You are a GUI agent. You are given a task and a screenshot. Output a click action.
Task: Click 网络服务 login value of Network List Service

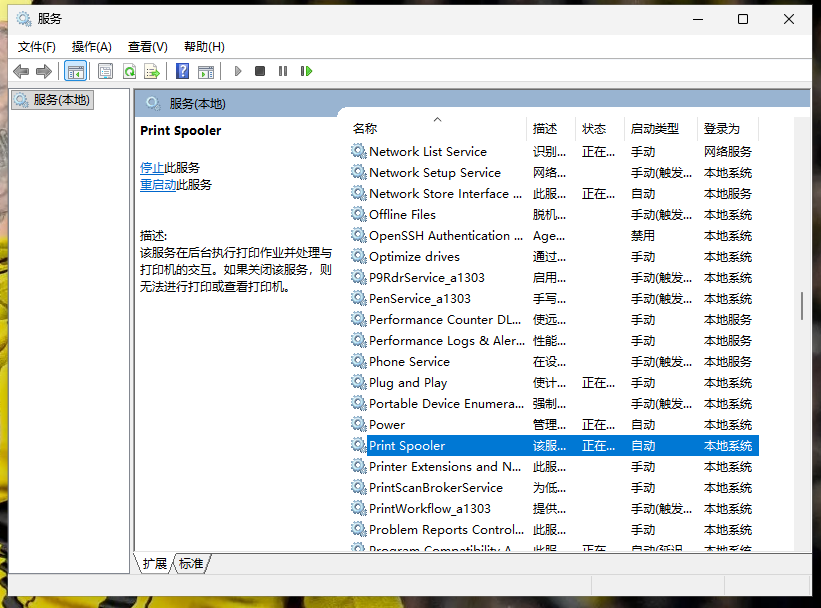tap(728, 151)
